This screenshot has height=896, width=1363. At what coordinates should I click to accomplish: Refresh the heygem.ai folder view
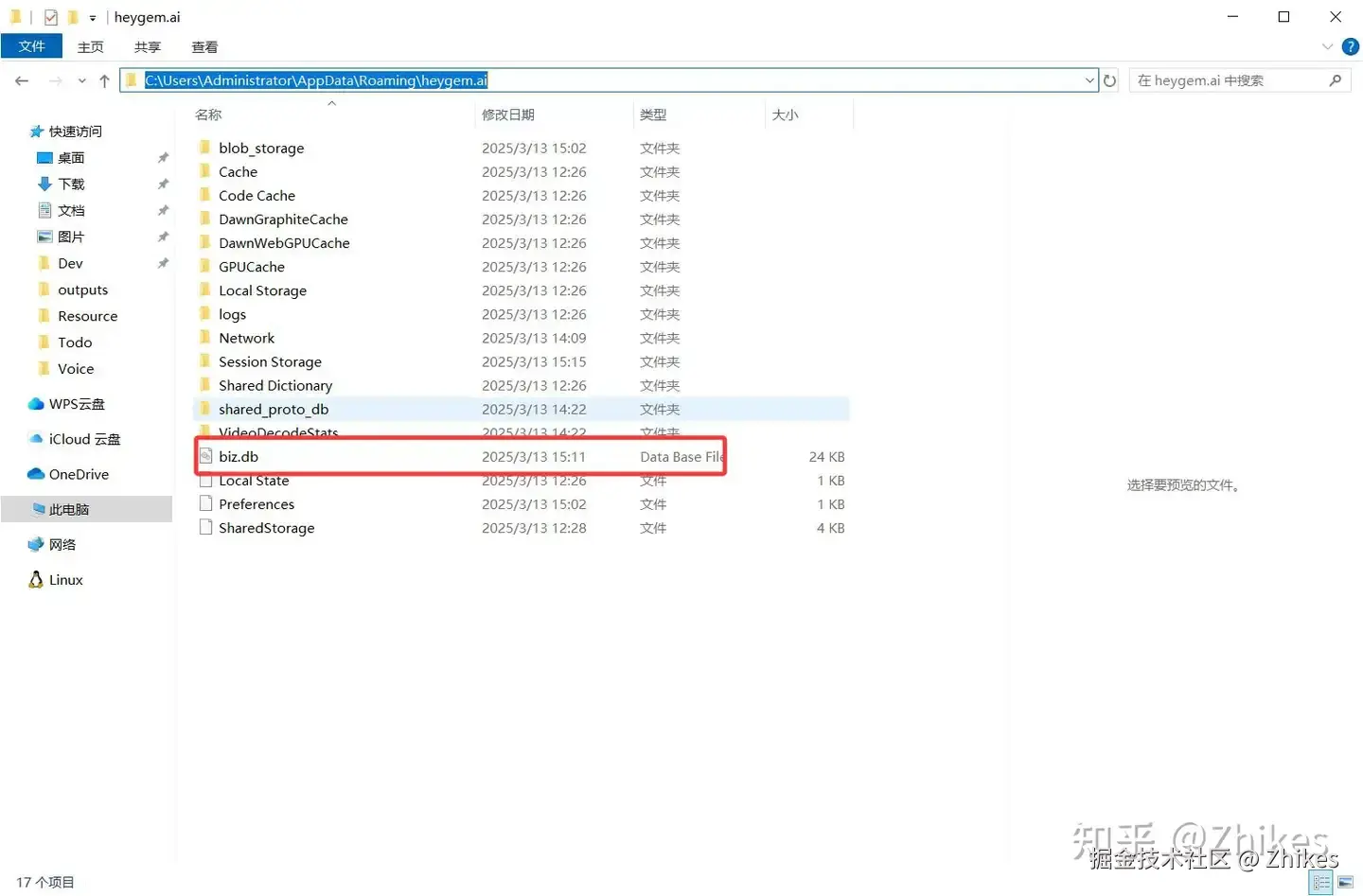click(1110, 80)
